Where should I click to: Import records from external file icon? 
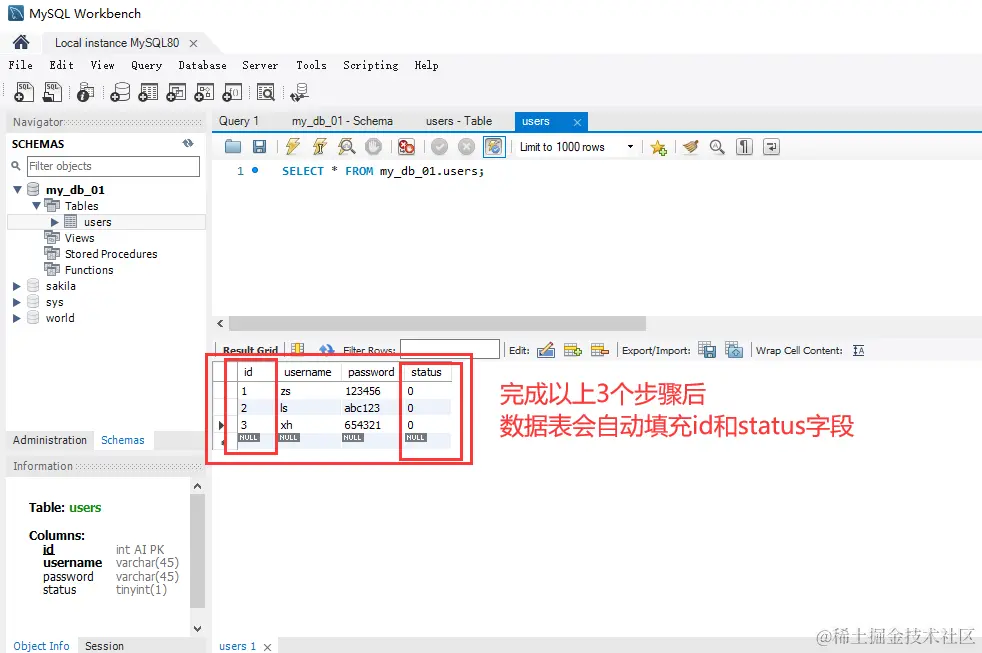click(x=734, y=350)
